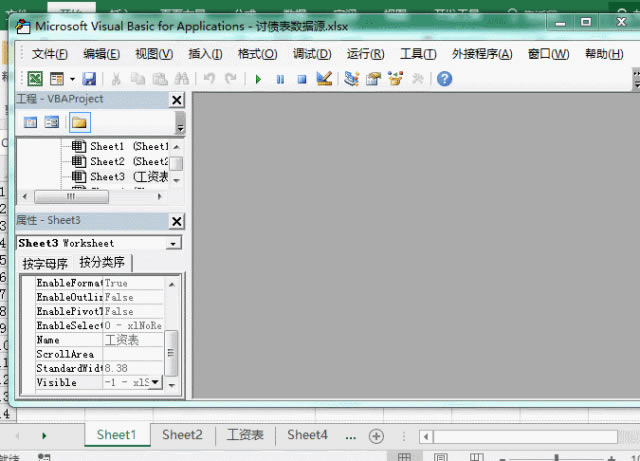Image resolution: width=640 pixels, height=461 pixels.
Task: Open the Sheet3 Worksheet object dropdown
Action: pyautogui.click(x=174, y=243)
